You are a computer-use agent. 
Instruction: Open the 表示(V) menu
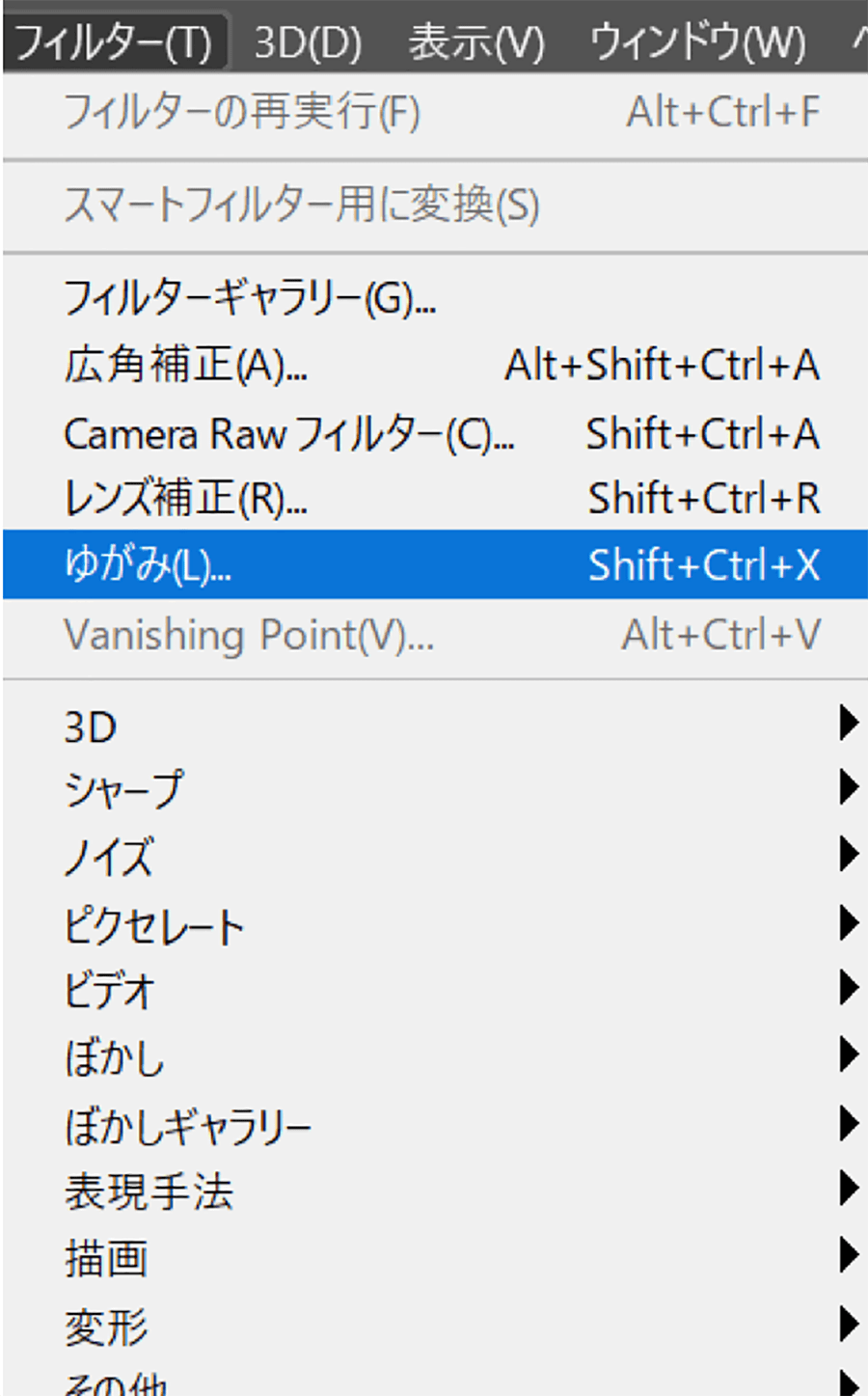click(476, 42)
